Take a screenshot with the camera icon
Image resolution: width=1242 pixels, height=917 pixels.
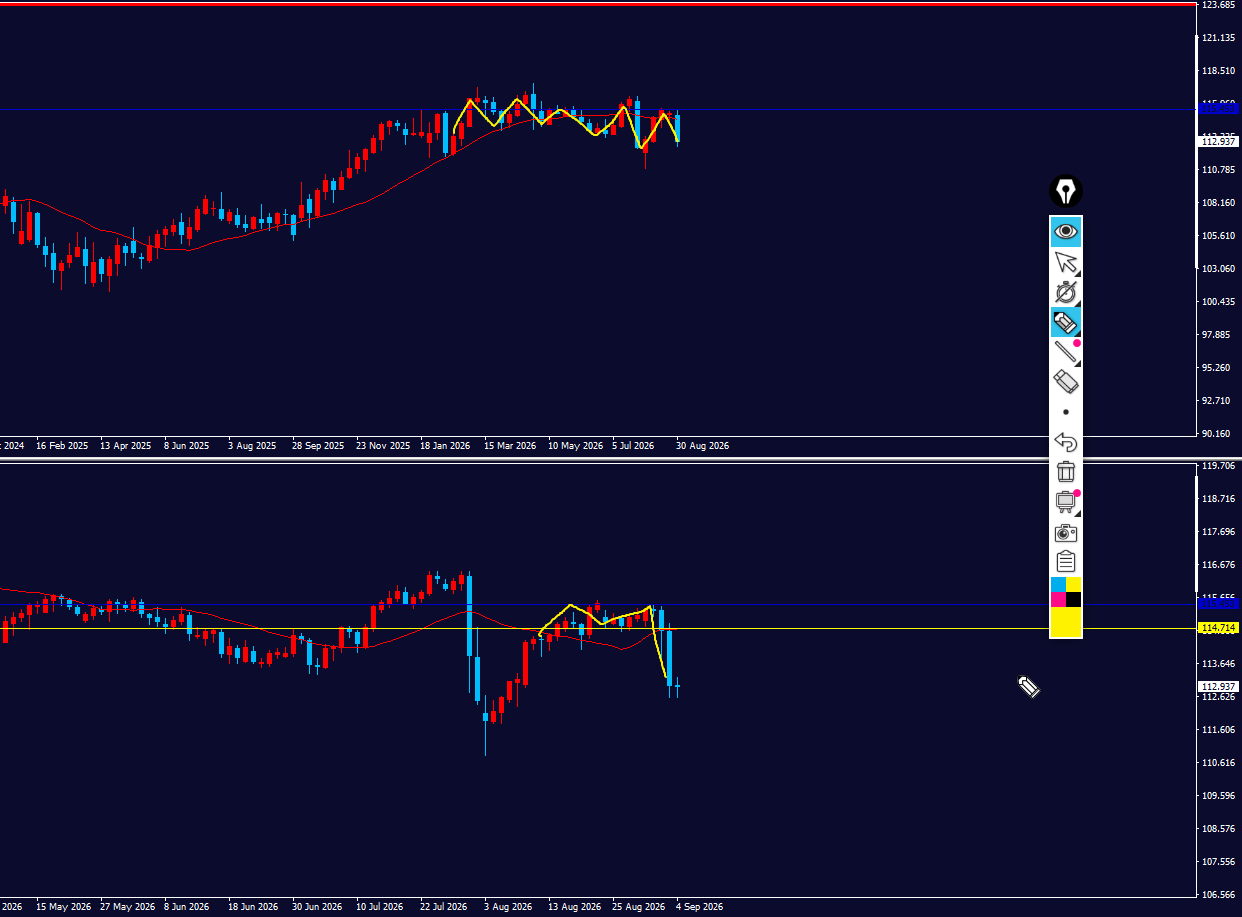tap(1066, 533)
